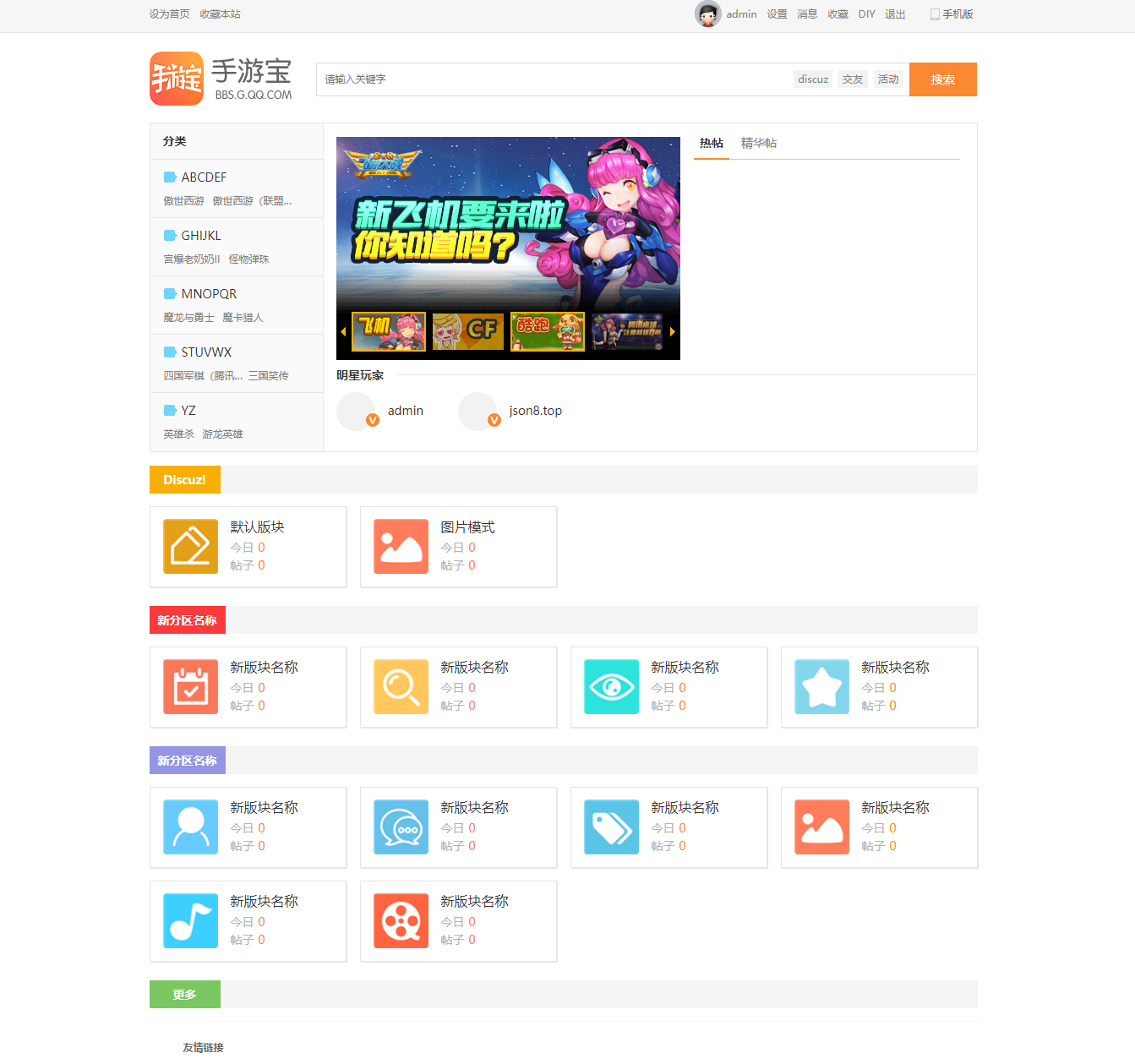Open the calendar checkmark forum icon
The image size is (1135, 1064).
coord(190,687)
